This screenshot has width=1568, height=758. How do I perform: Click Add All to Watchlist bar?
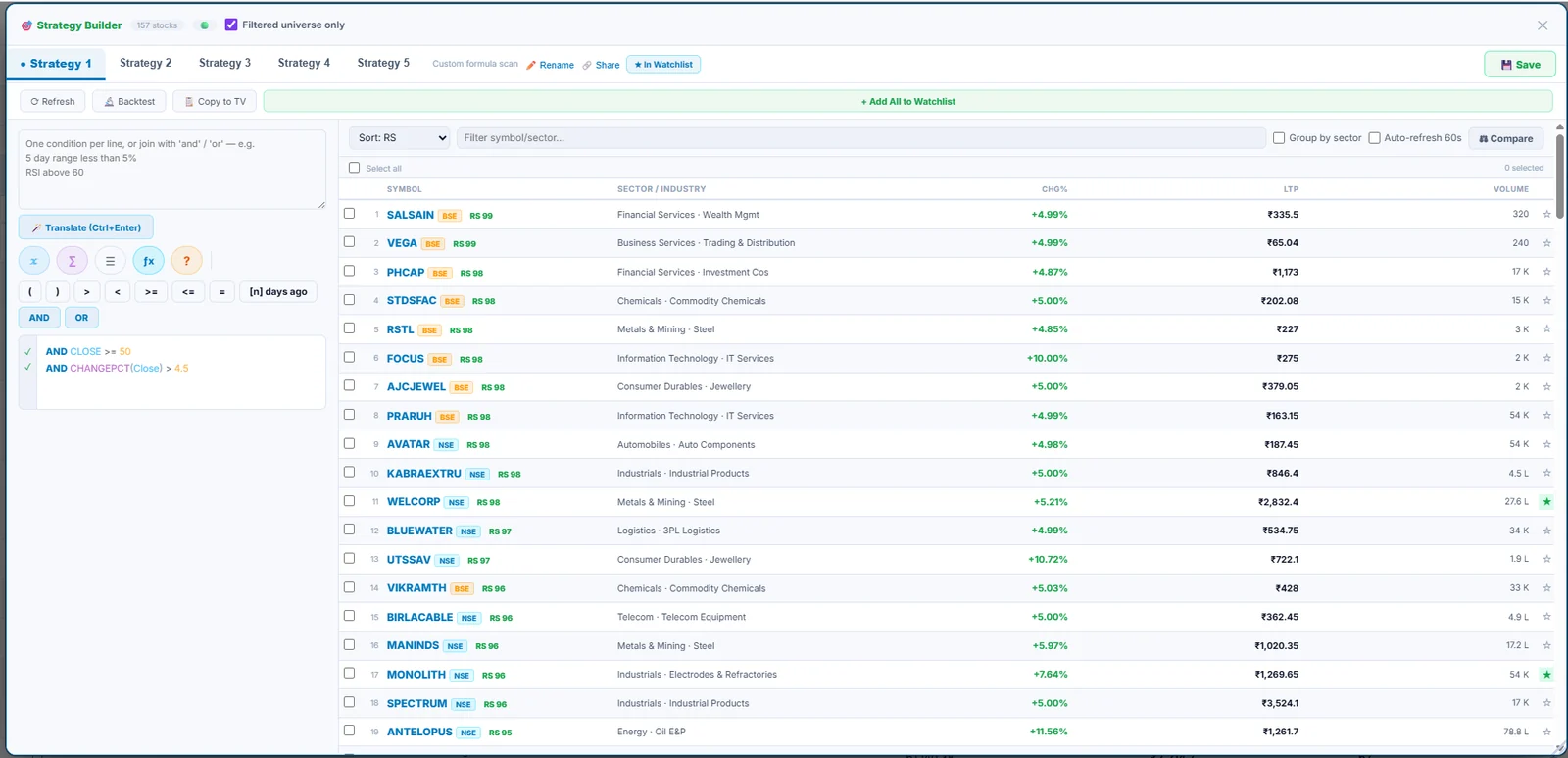click(907, 101)
